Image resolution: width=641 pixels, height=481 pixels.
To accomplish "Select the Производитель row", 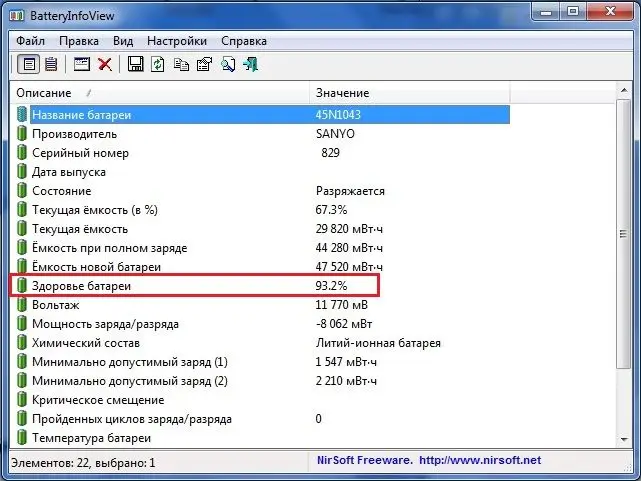I will pyautogui.click(x=262, y=134).
